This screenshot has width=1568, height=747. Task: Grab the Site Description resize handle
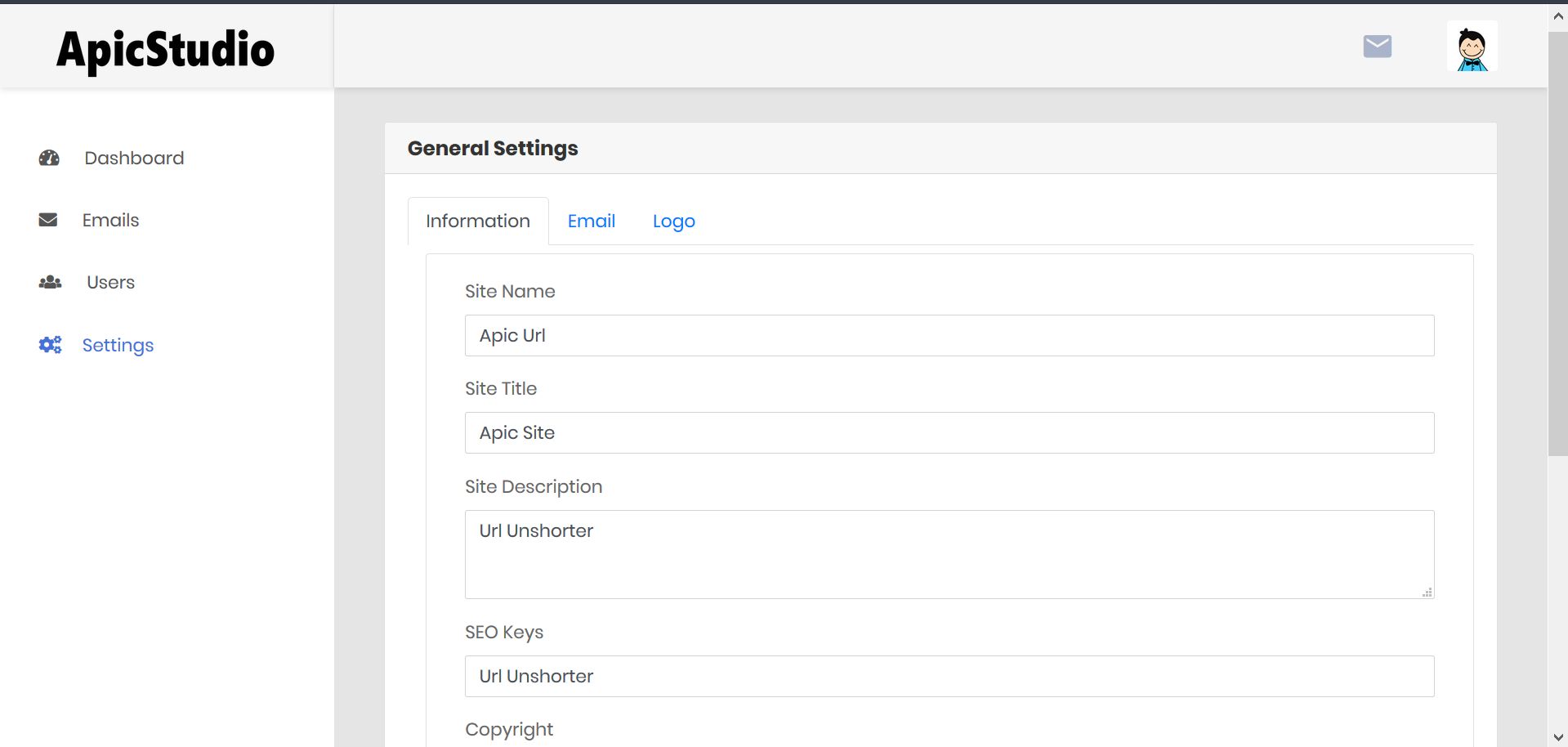[1427, 592]
